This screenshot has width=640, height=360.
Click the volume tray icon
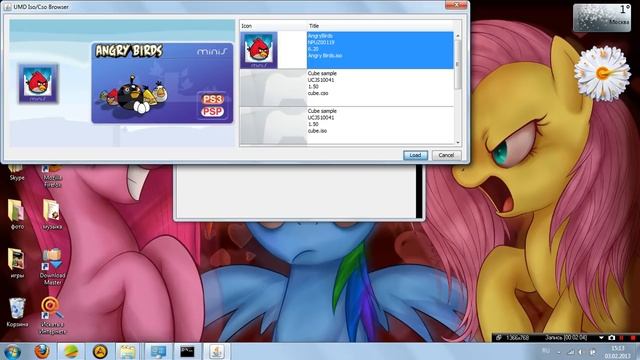(581, 352)
